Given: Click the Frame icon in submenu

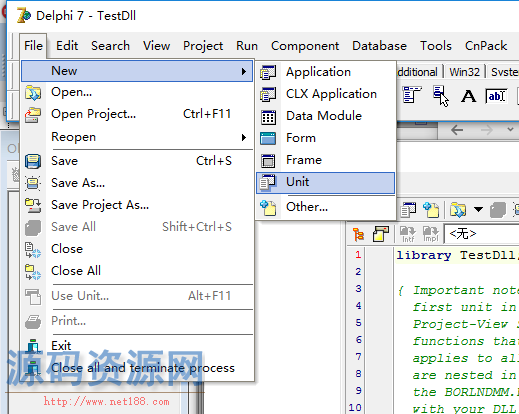Looking at the screenshot, I should (x=268, y=161).
